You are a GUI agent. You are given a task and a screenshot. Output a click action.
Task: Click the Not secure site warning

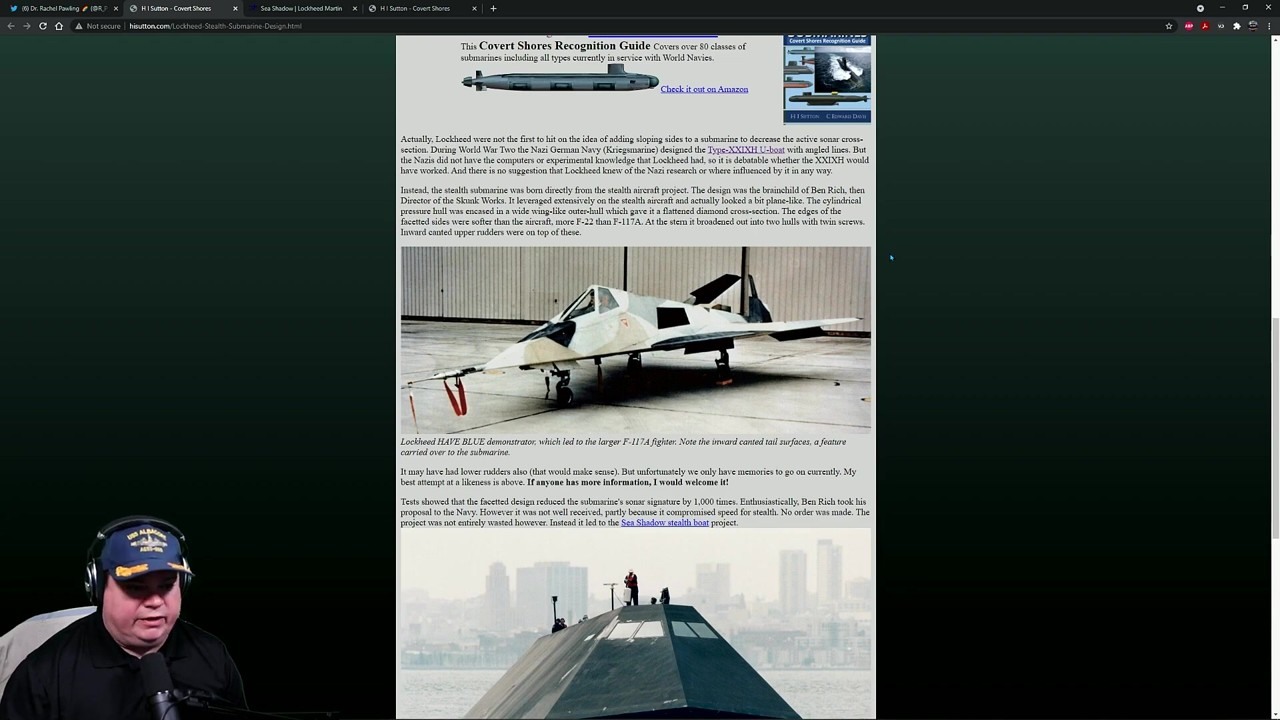99,26
